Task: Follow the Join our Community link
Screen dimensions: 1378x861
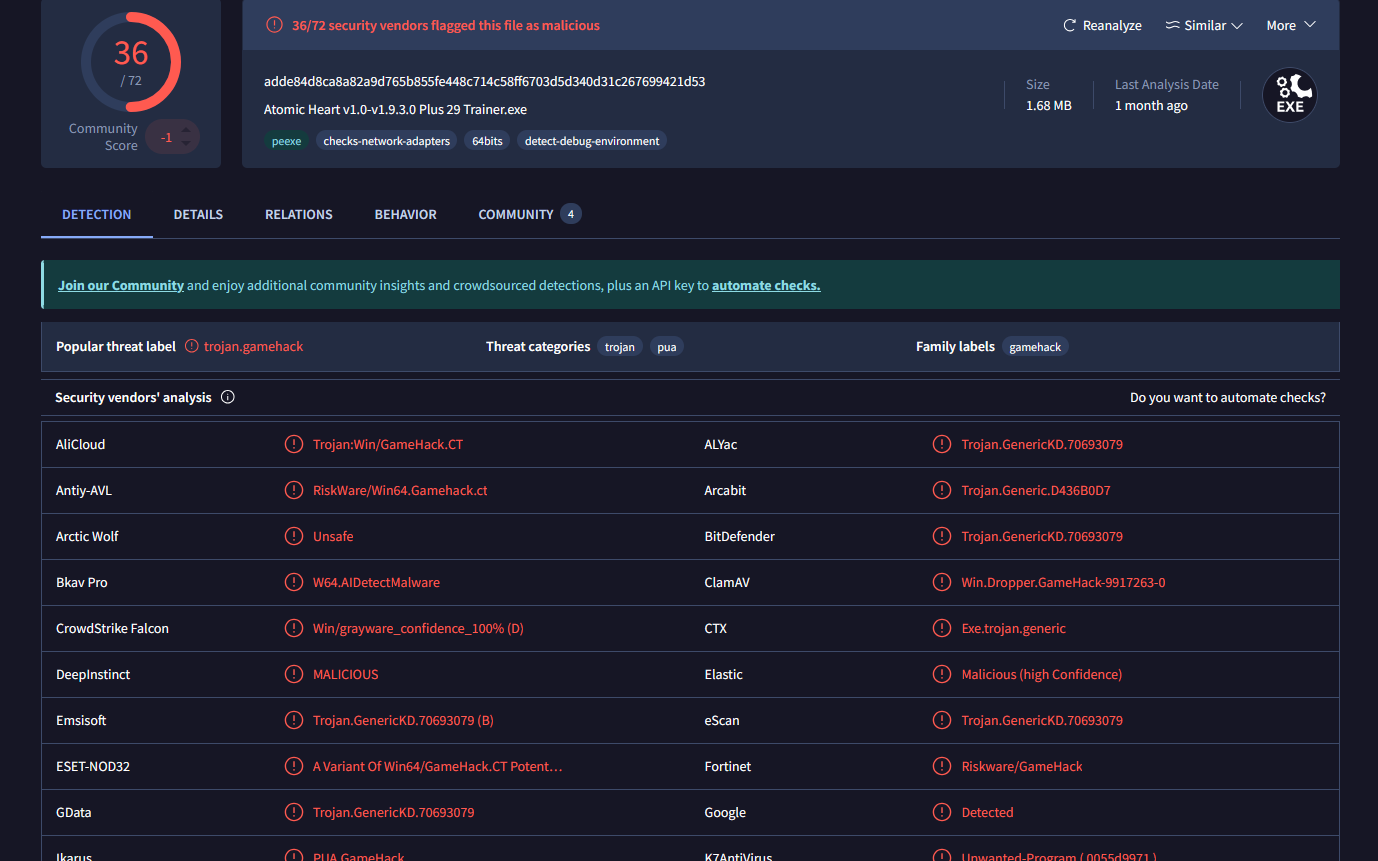Action: click(x=121, y=286)
